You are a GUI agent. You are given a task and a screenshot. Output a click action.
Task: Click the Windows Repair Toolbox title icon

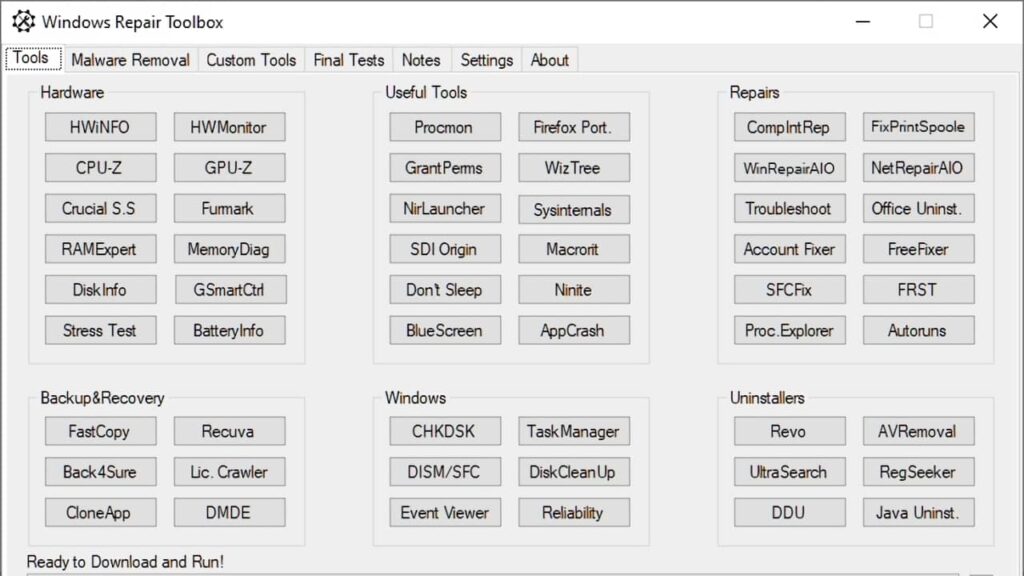point(23,21)
